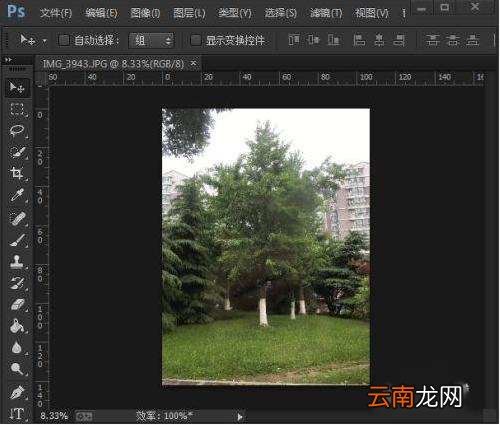Click the 8.33% zoom level field

[x=54, y=416]
